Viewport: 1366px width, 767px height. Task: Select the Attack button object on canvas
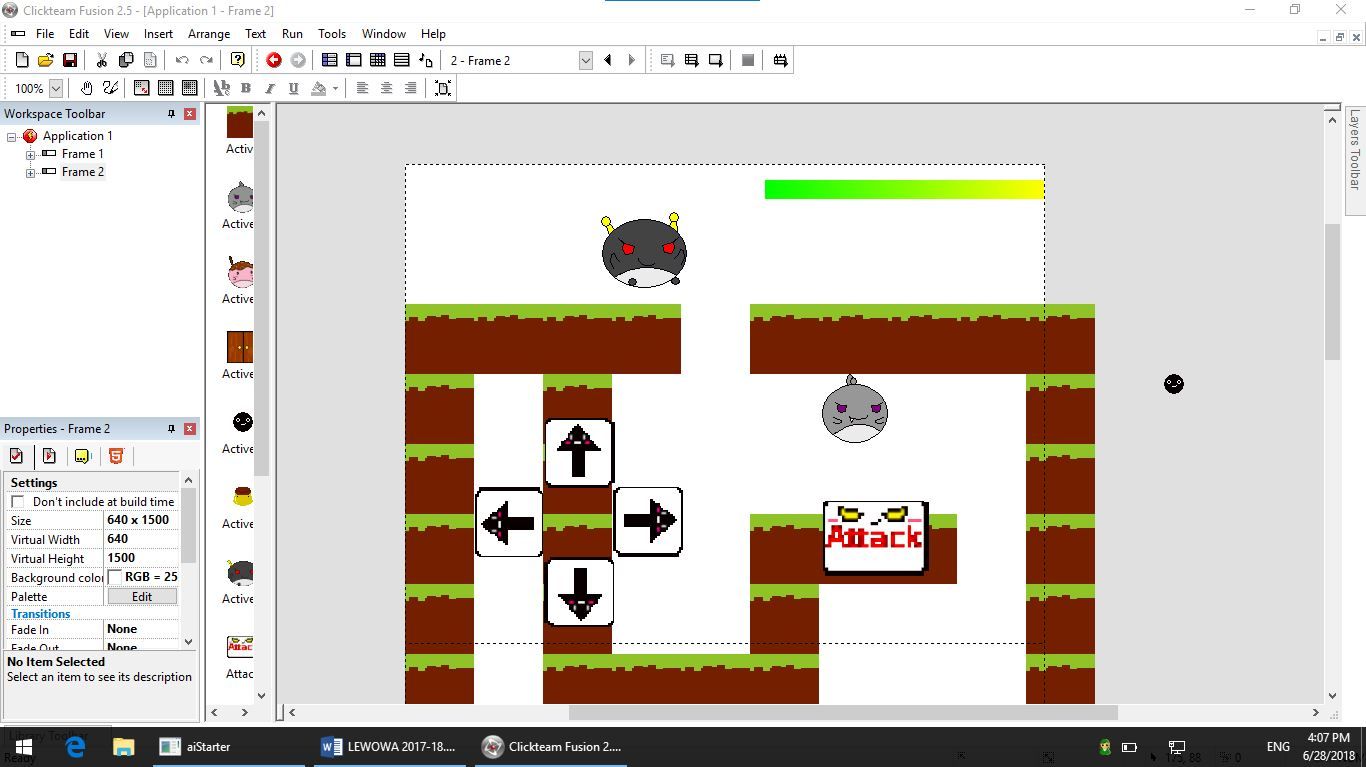875,537
